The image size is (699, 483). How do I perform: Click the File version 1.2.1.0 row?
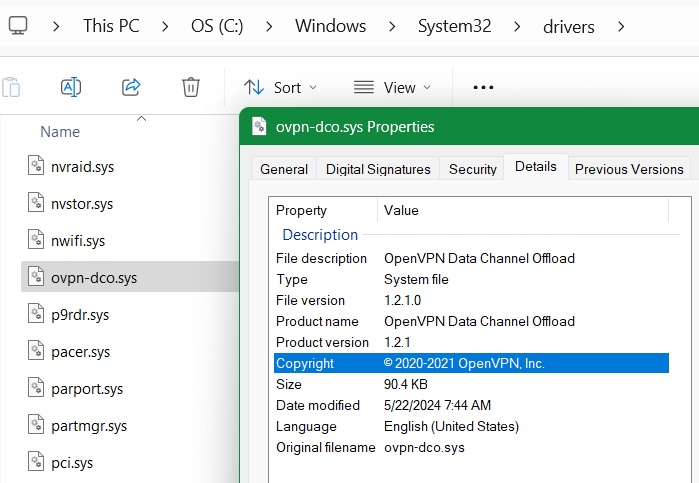click(x=471, y=300)
